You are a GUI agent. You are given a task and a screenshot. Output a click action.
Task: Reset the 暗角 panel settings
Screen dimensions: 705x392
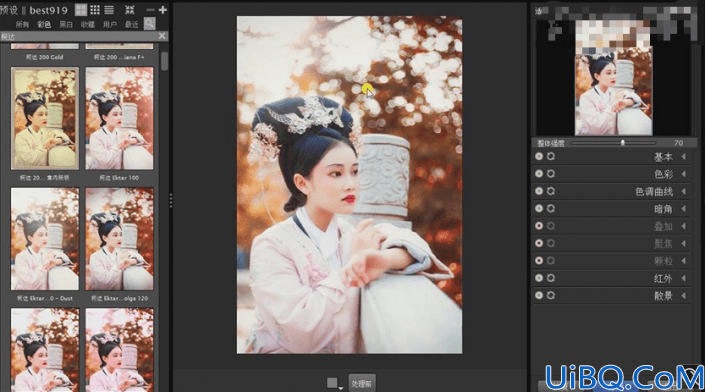[x=551, y=209]
